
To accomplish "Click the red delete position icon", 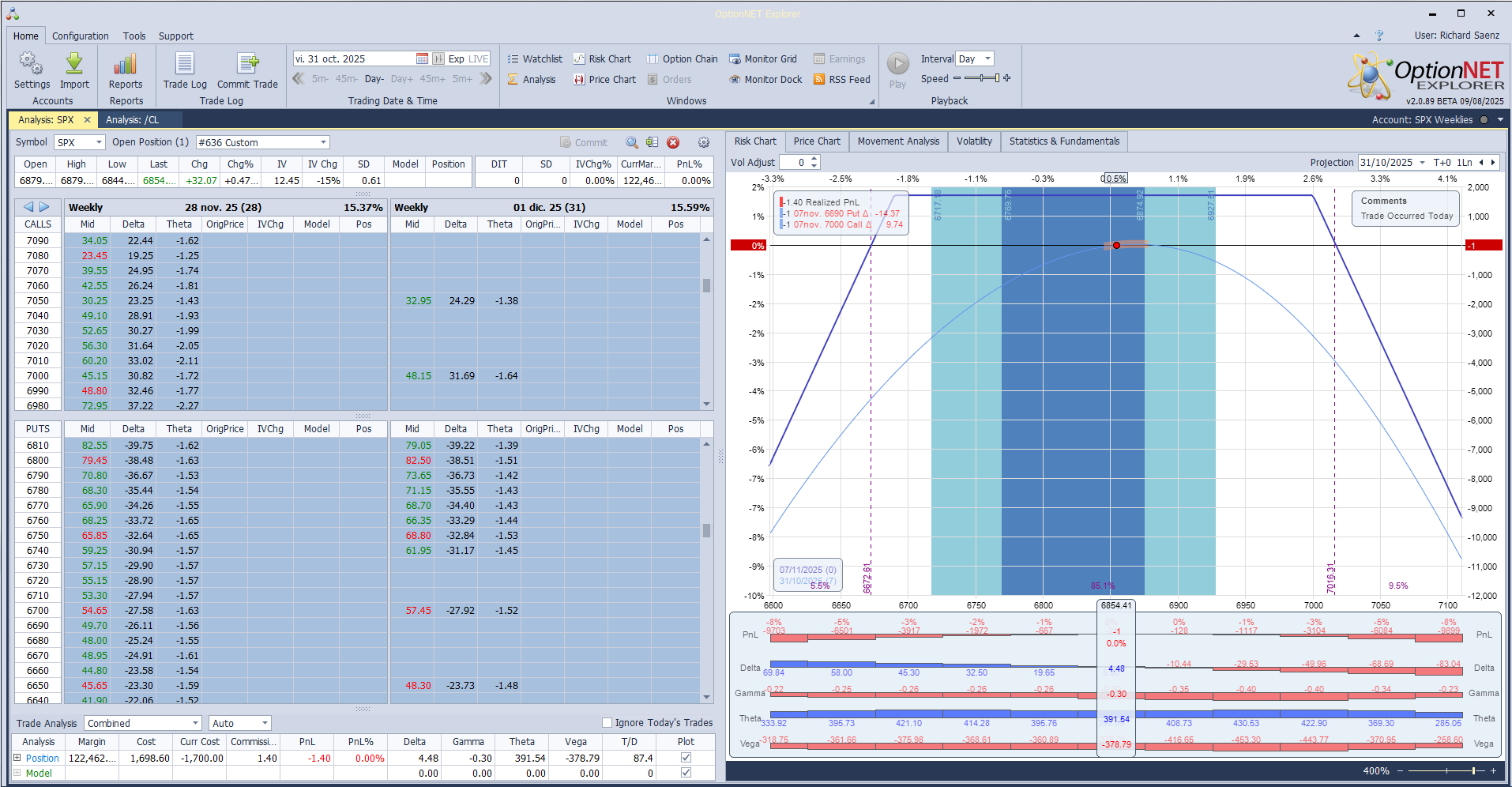I will tap(673, 142).
